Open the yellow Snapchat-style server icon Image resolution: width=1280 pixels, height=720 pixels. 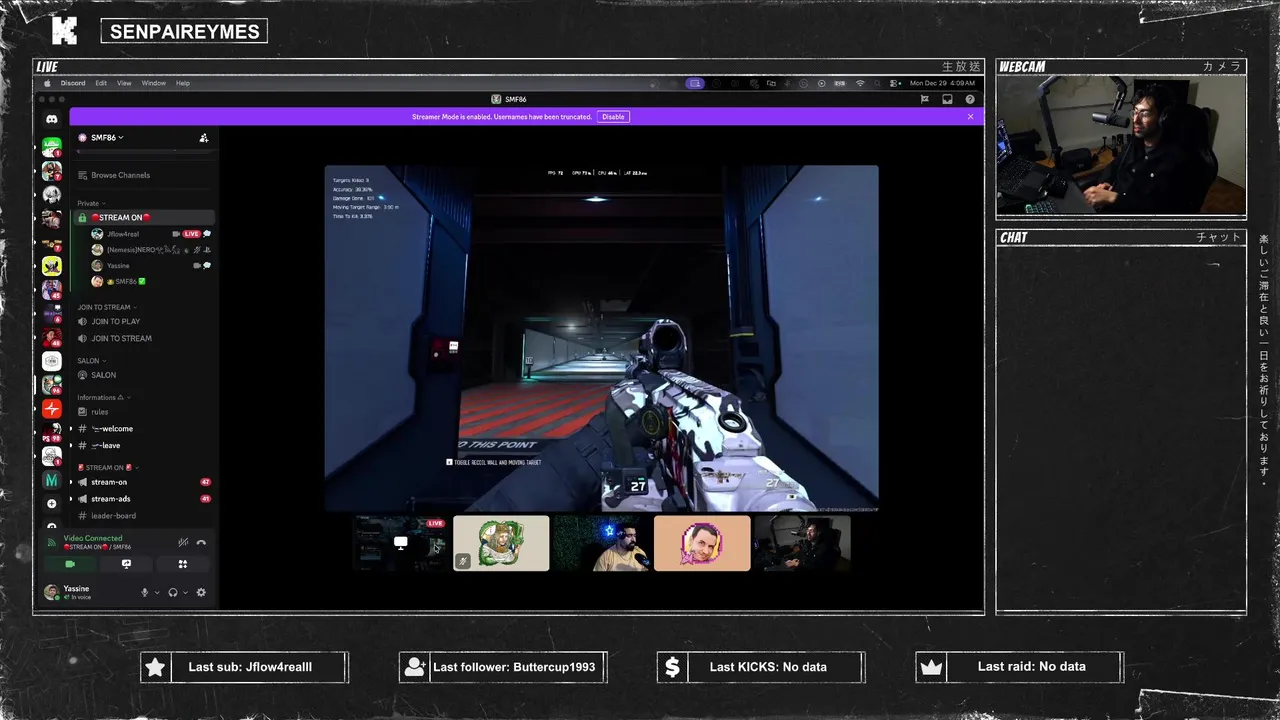[52, 266]
